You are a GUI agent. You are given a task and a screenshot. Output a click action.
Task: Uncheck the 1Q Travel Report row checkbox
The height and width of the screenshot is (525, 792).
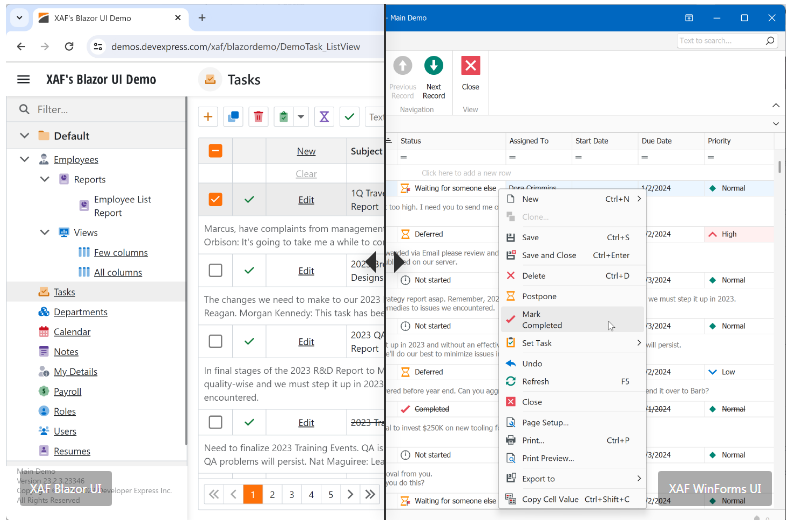(215, 199)
